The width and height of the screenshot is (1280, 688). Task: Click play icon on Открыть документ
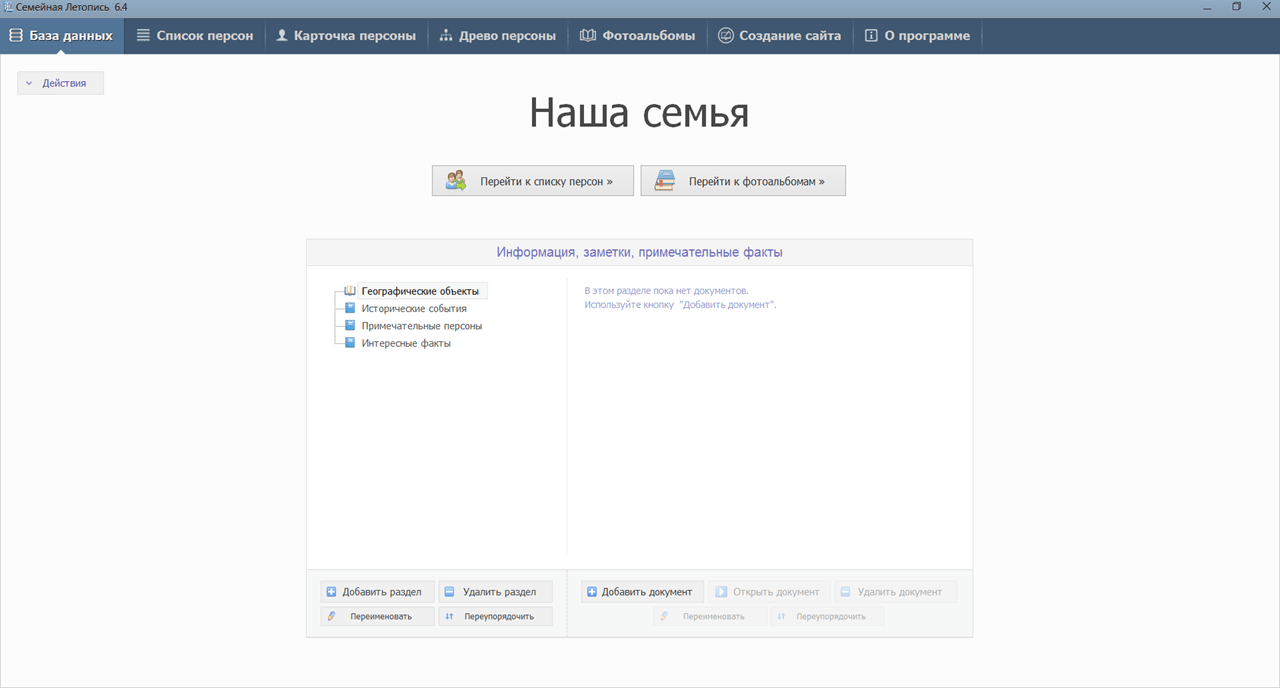[720, 592]
